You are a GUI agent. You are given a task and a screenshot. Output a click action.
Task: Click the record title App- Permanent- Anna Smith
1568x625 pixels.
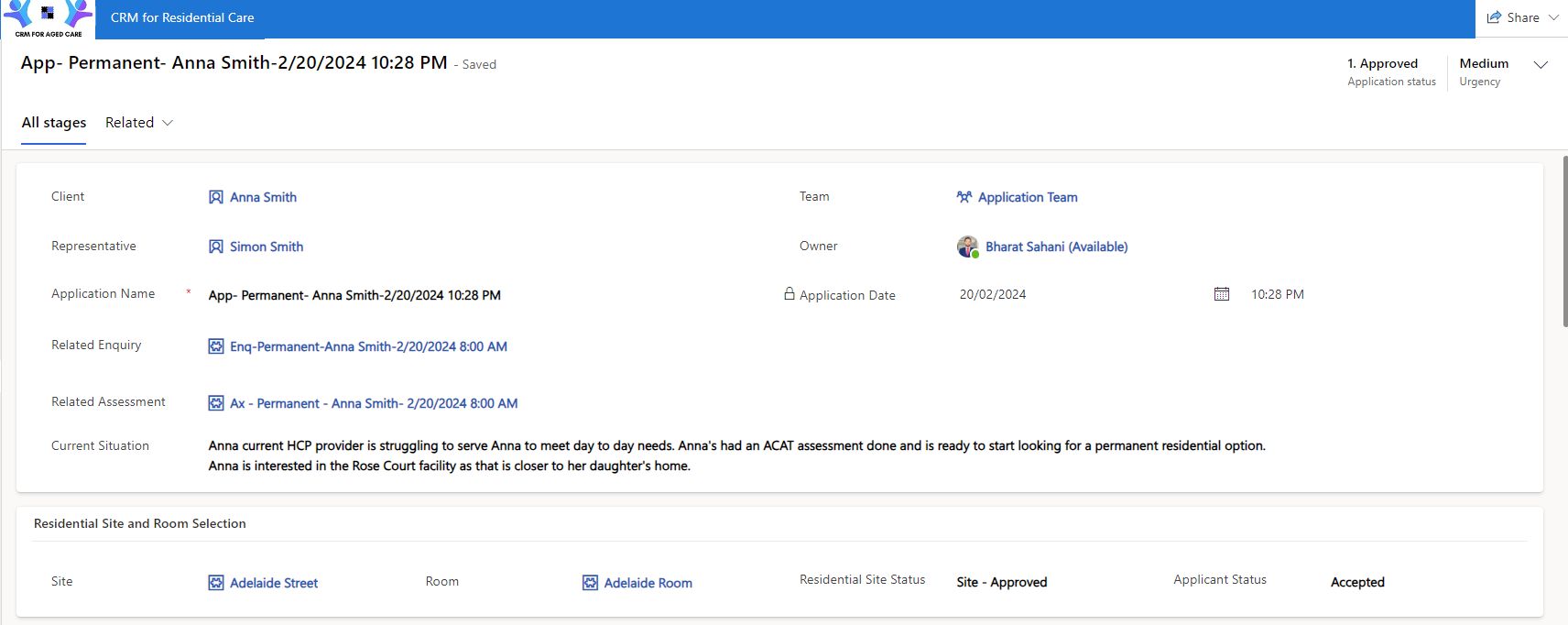tap(234, 62)
